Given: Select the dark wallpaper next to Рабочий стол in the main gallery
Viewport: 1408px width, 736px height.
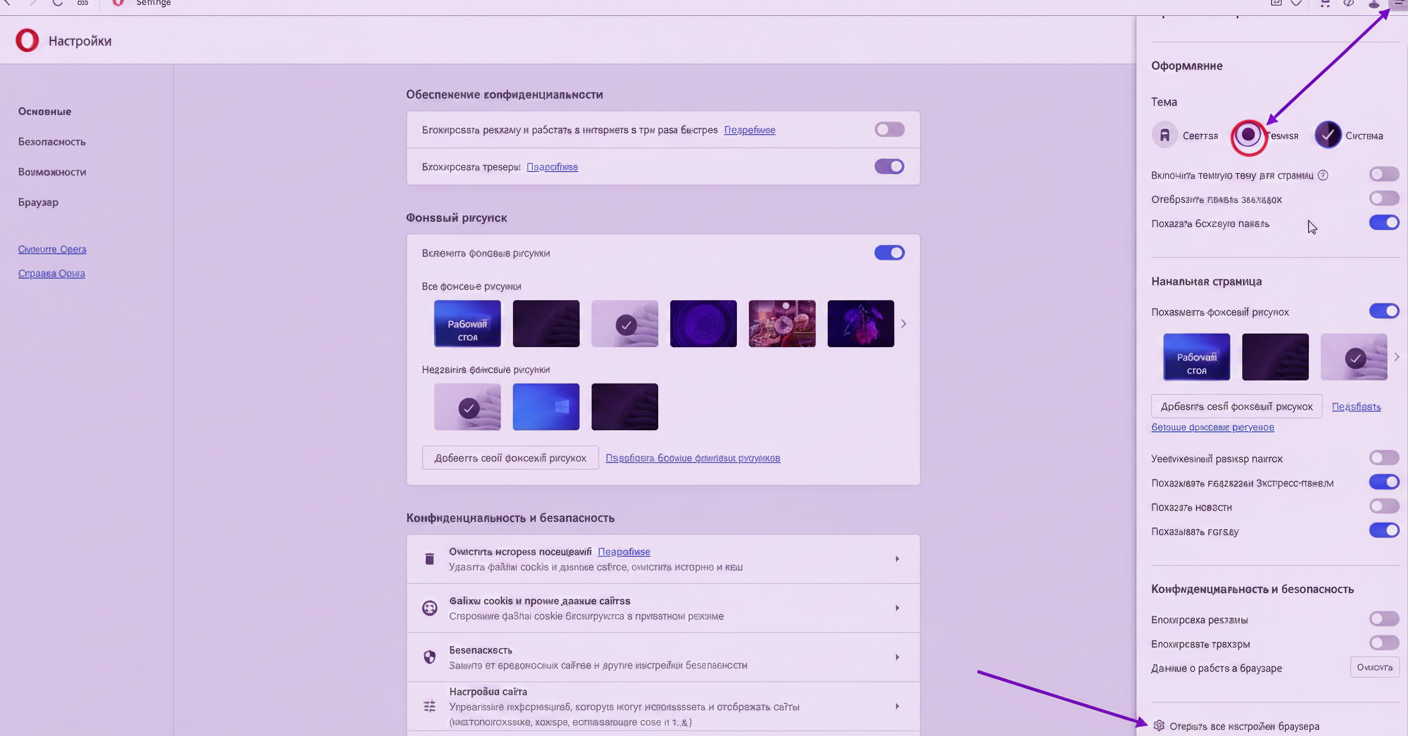Looking at the screenshot, I should coord(546,323).
